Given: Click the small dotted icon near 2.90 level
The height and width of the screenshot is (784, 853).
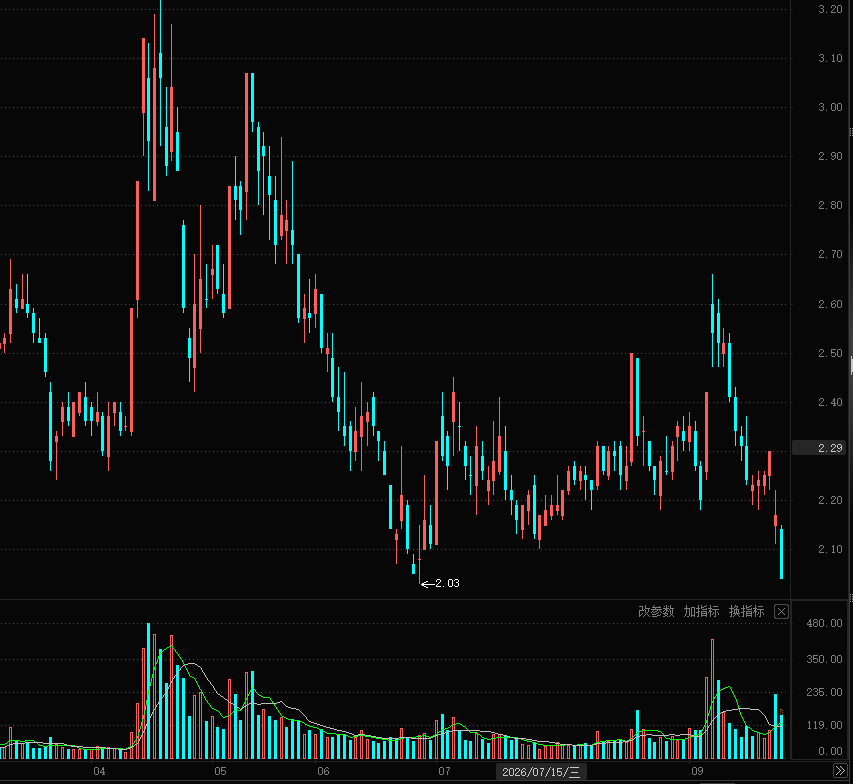Looking at the screenshot, I should click(x=851, y=132).
